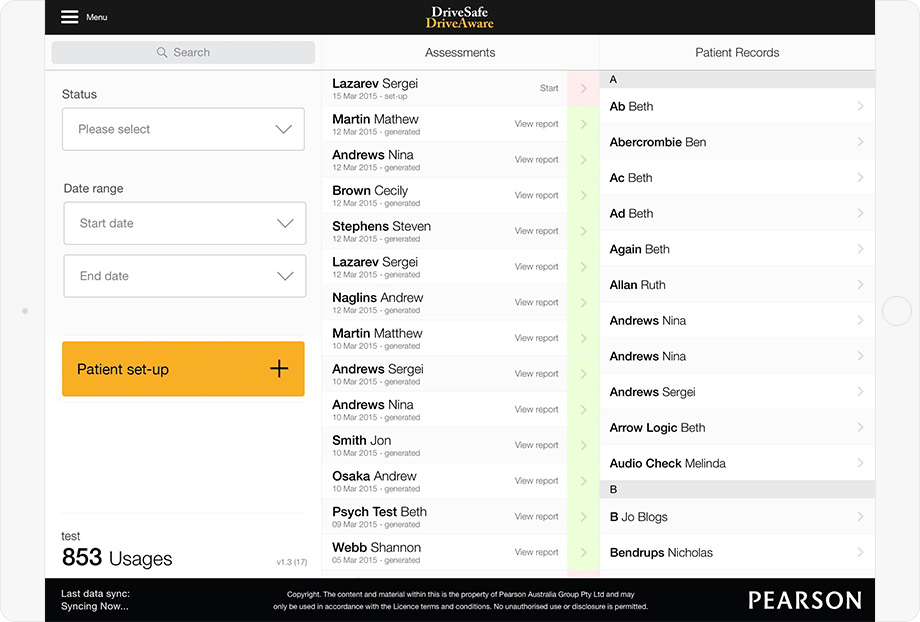View report for Webb Shannon
This screenshot has width=920, height=622.
[x=536, y=552]
